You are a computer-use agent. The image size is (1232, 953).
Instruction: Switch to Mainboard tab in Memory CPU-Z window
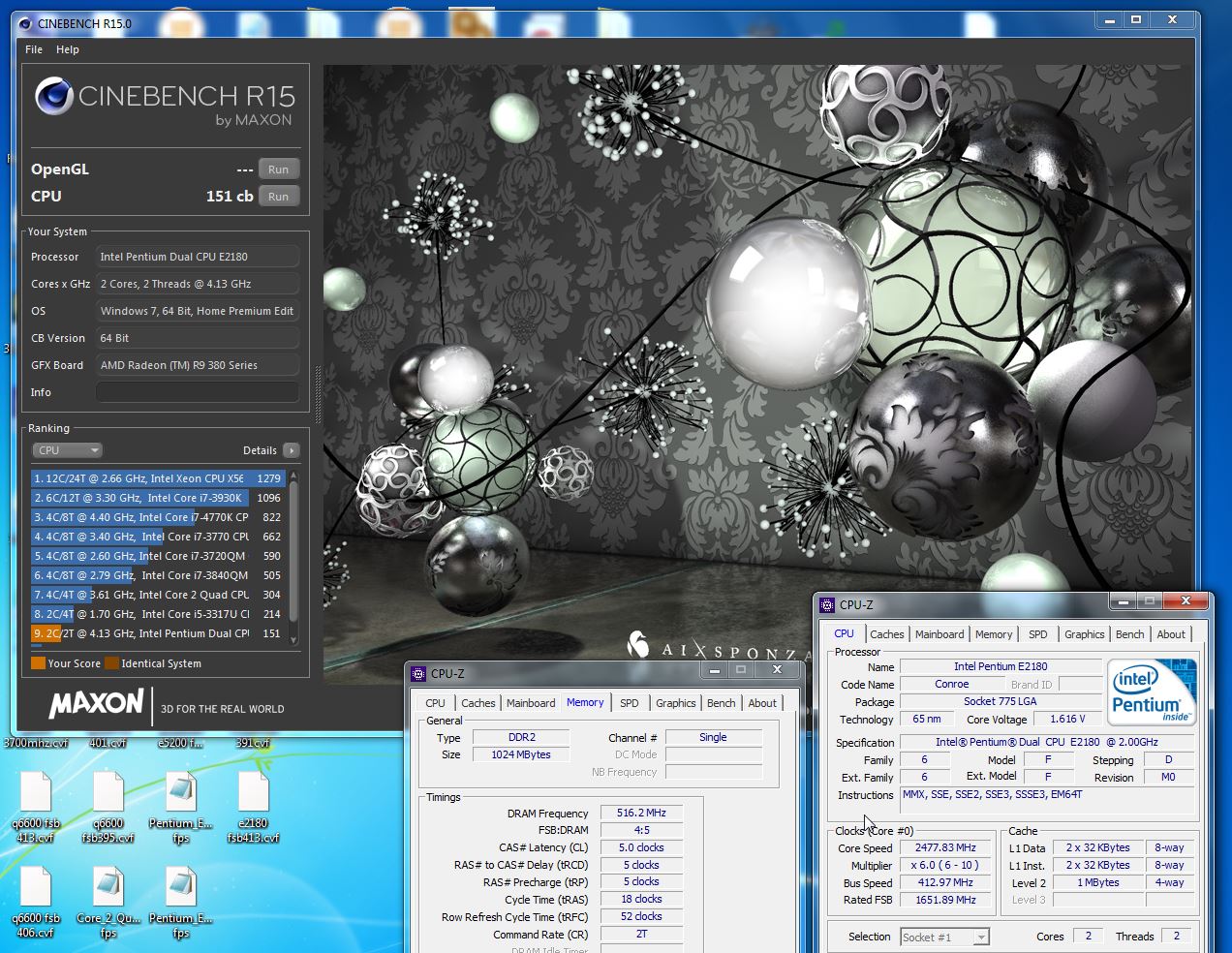tap(531, 703)
